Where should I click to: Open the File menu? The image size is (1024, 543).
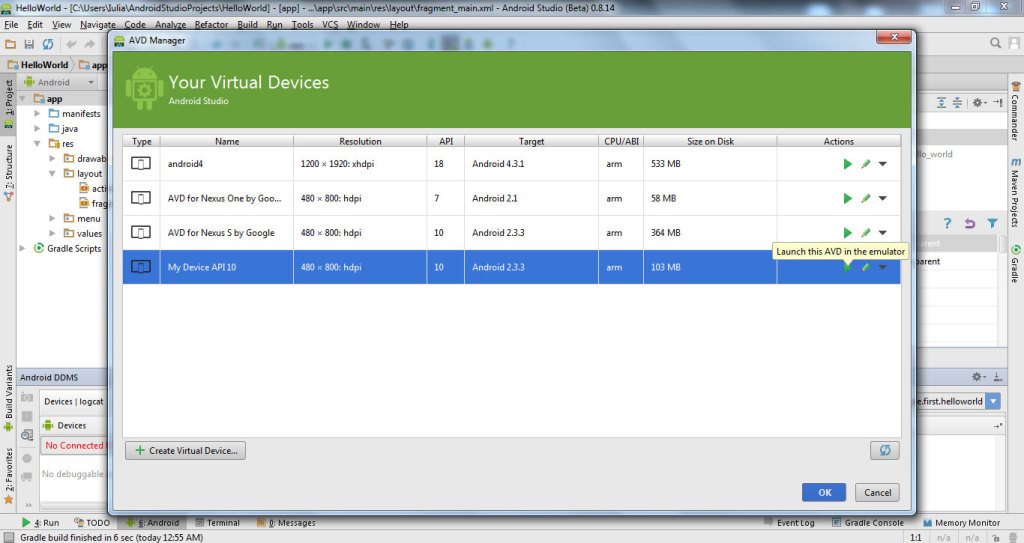pos(11,25)
